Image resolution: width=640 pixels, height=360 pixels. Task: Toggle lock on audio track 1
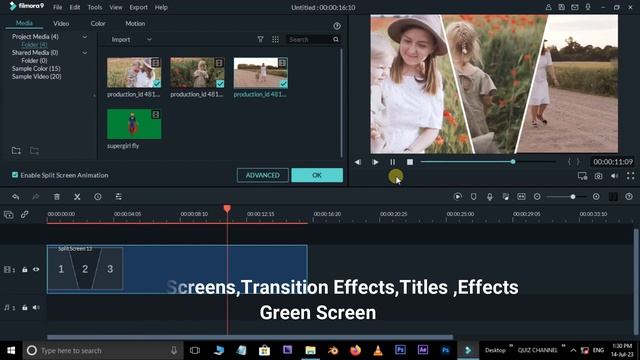25,307
